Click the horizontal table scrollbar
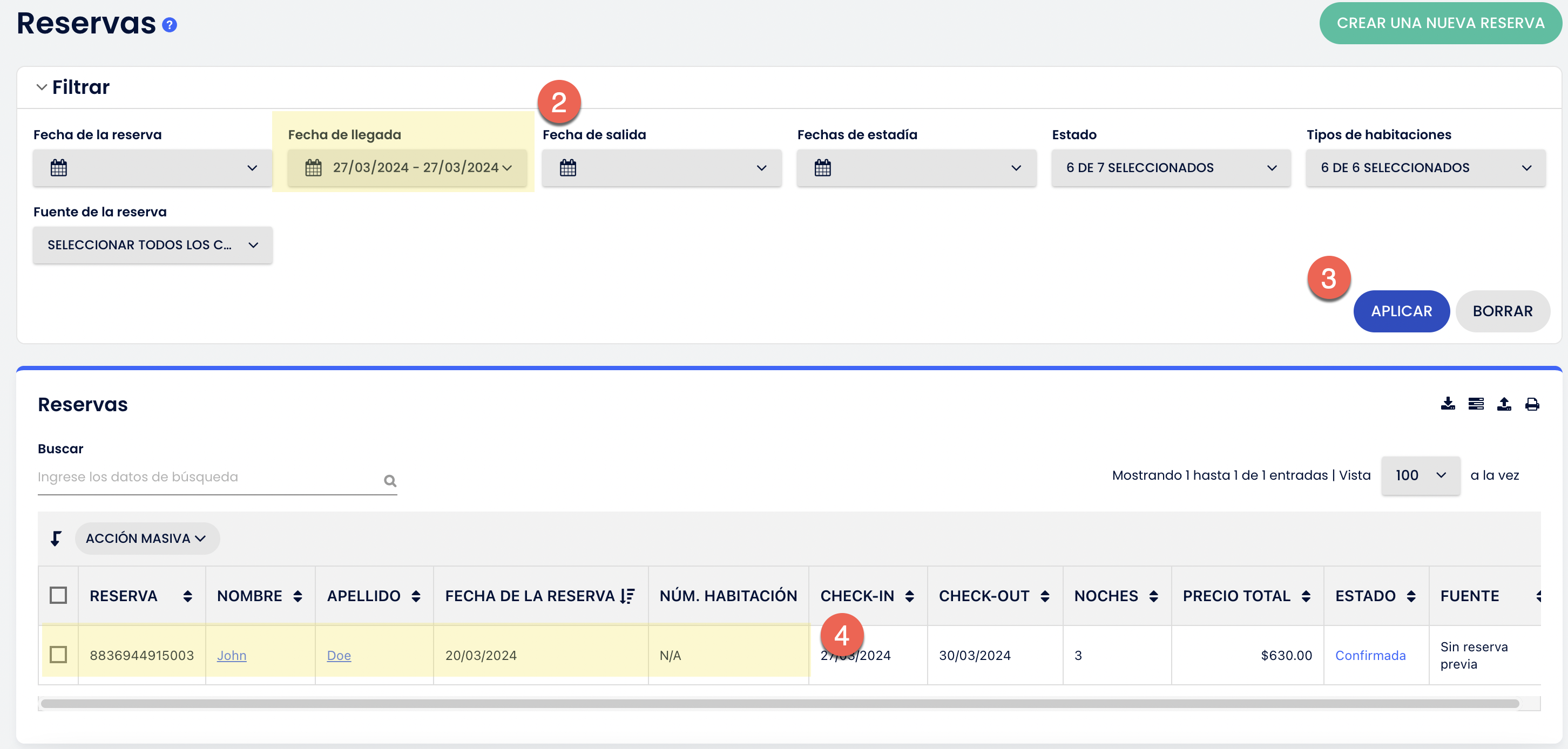1568x749 pixels. pyautogui.click(x=779, y=703)
